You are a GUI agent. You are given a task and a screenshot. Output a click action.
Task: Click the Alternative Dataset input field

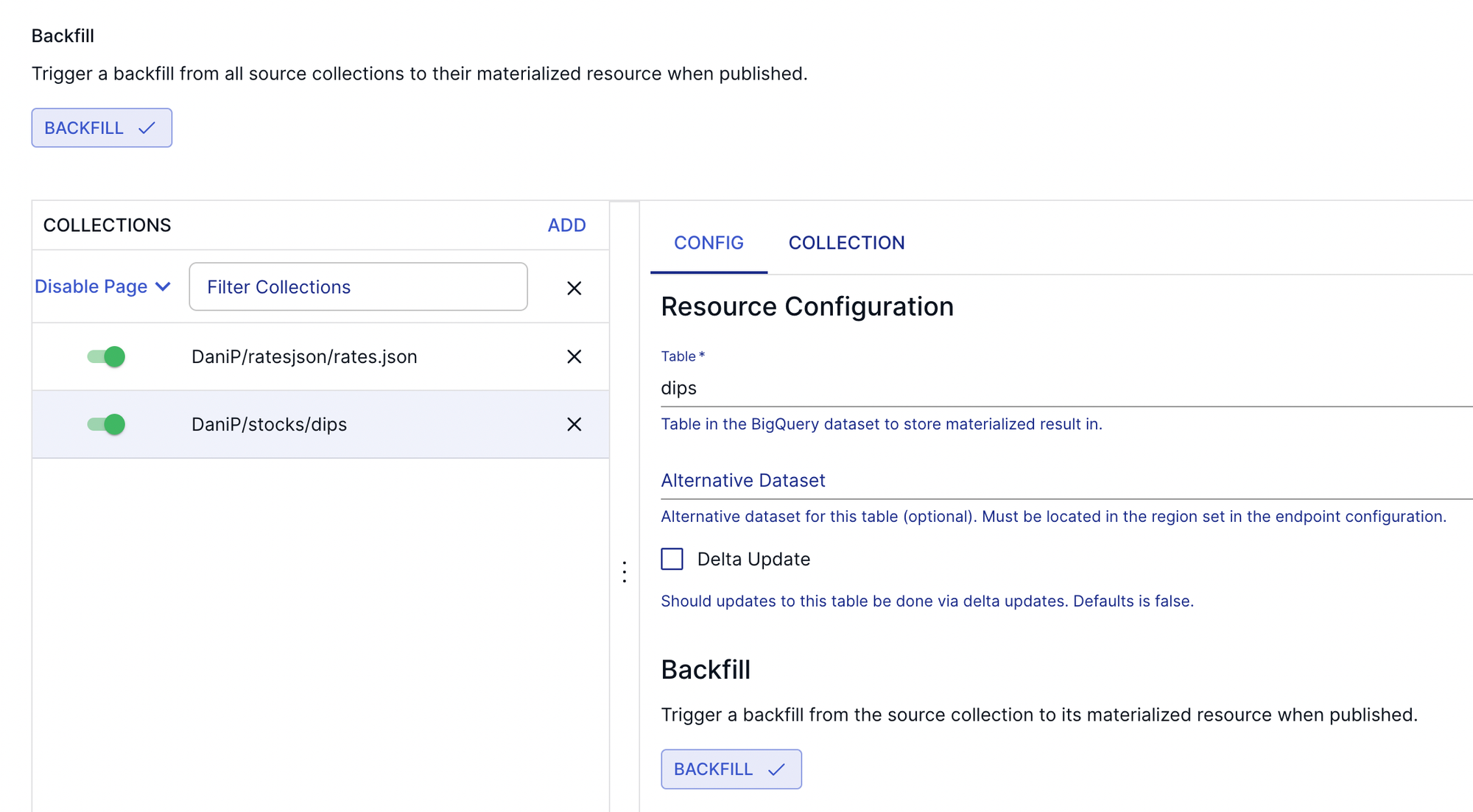[1061, 481]
